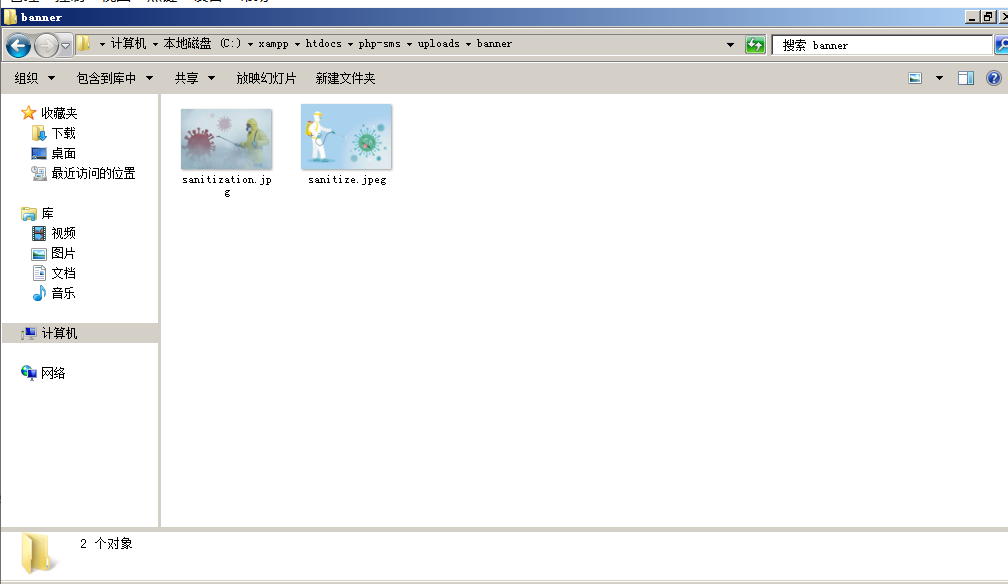Restore down the banner window
The width and height of the screenshot is (1008, 584).
click(x=988, y=17)
